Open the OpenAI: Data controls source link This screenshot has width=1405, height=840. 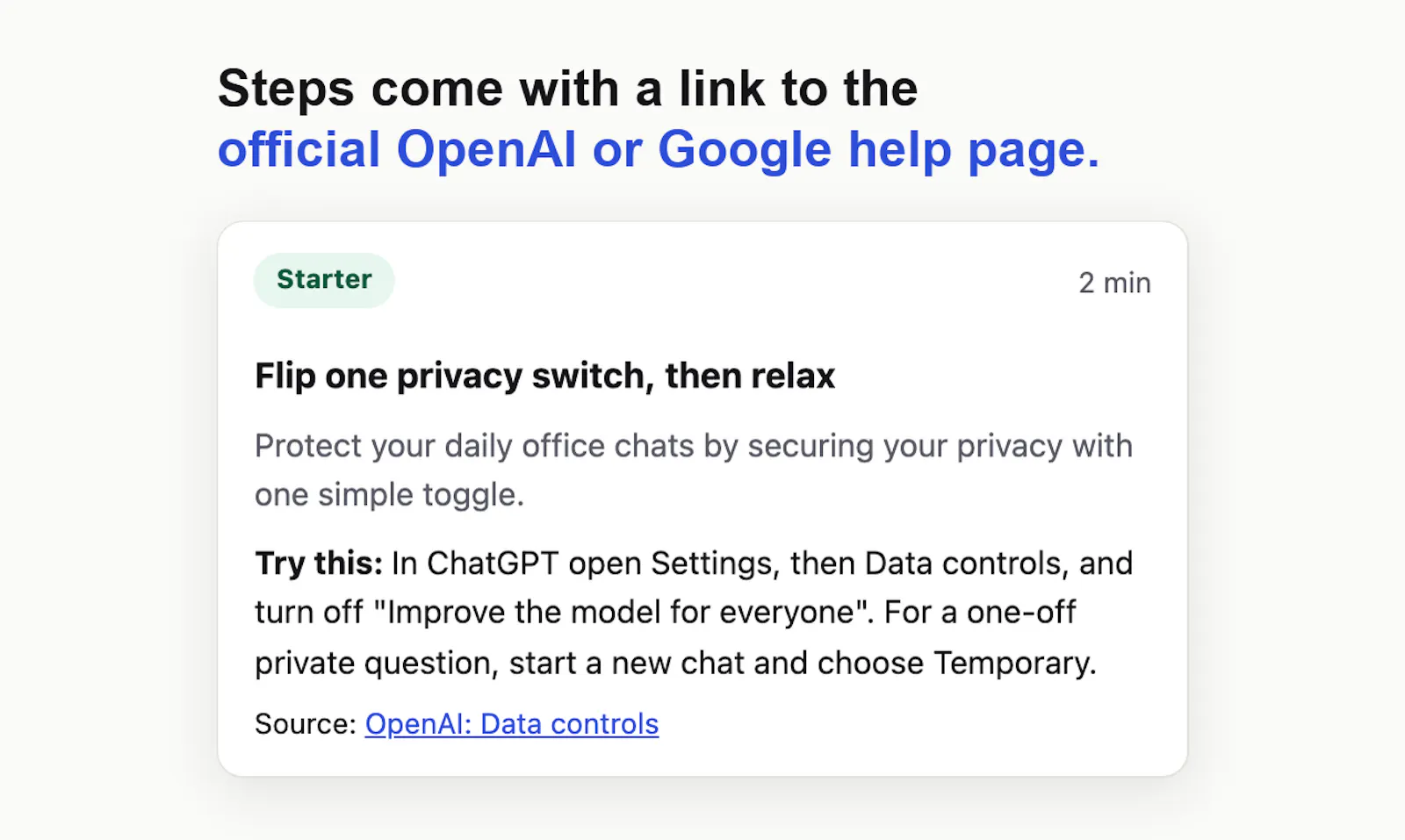[x=512, y=724]
